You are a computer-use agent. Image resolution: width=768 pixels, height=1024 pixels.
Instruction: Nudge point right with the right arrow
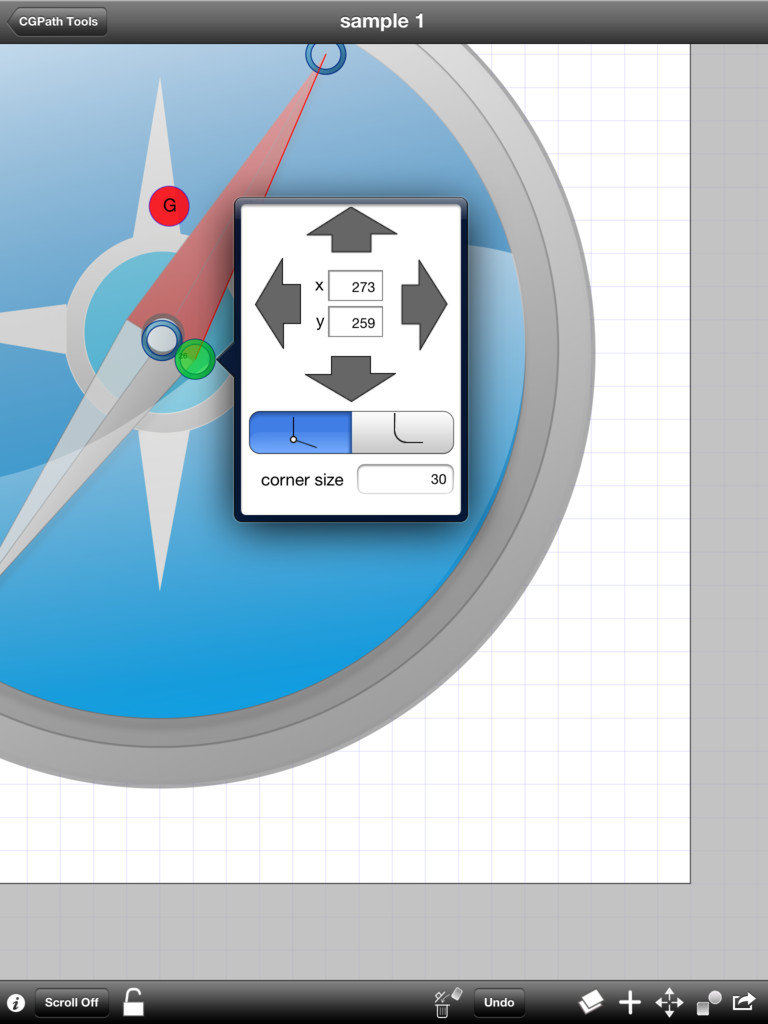424,304
